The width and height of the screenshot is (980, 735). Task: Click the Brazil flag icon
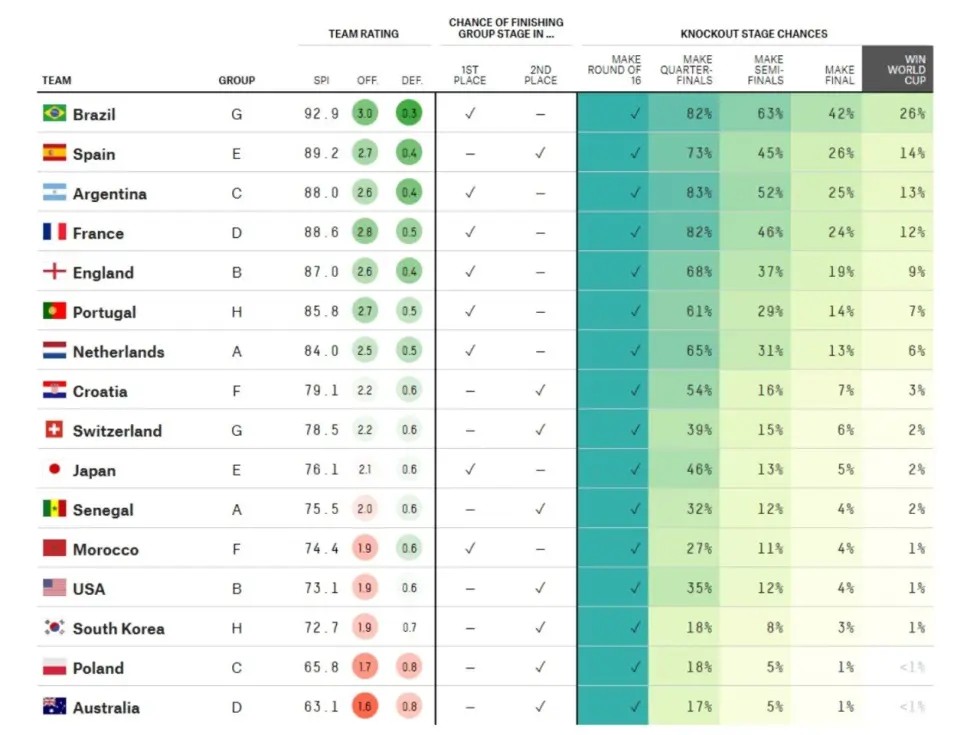coord(54,114)
